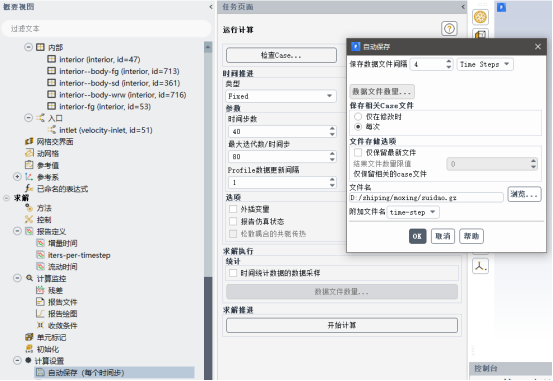Collapse the 内部 tree node
Viewport: 553px width, 381px height.
[x=28, y=47]
